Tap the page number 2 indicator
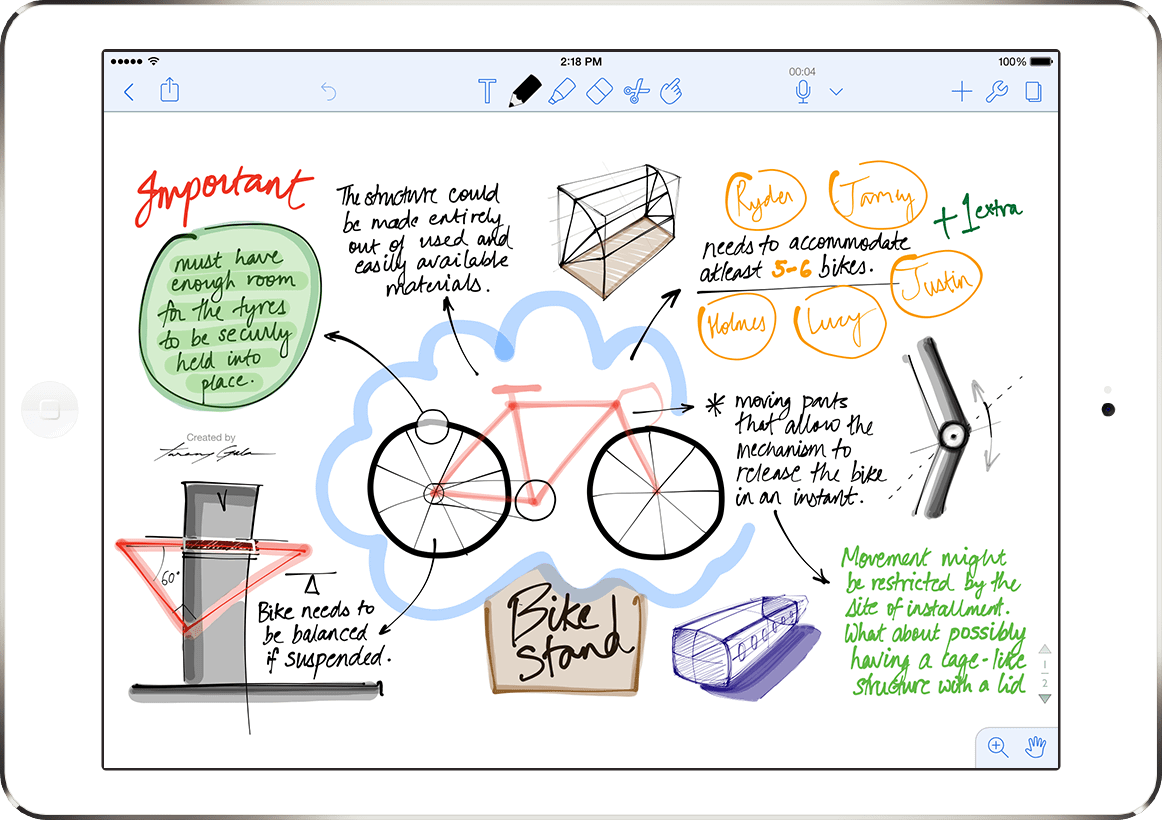This screenshot has height=820, width=1162. click(x=1045, y=682)
